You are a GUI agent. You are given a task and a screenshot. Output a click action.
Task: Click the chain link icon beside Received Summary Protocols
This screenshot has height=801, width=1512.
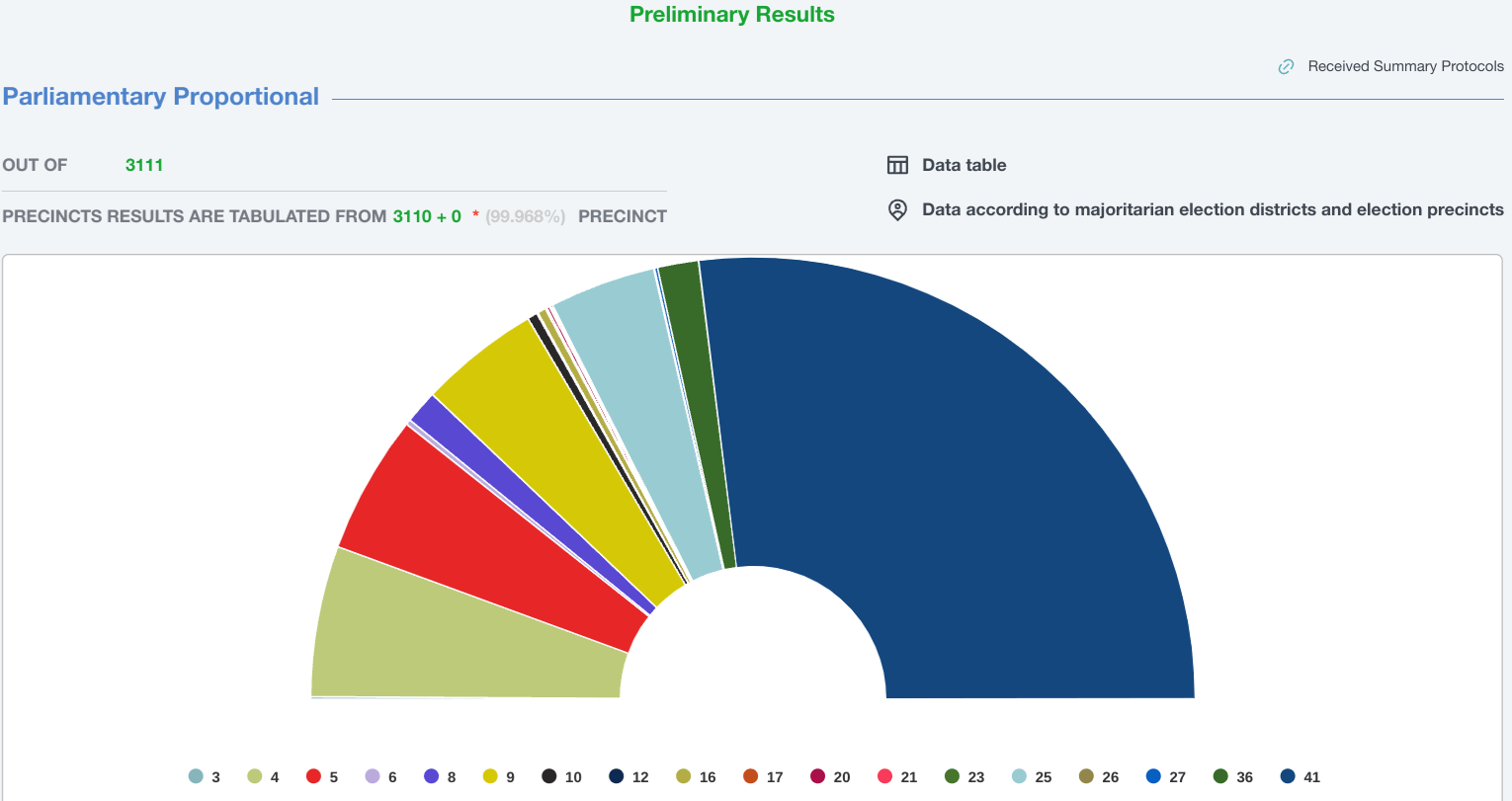pos(1286,66)
